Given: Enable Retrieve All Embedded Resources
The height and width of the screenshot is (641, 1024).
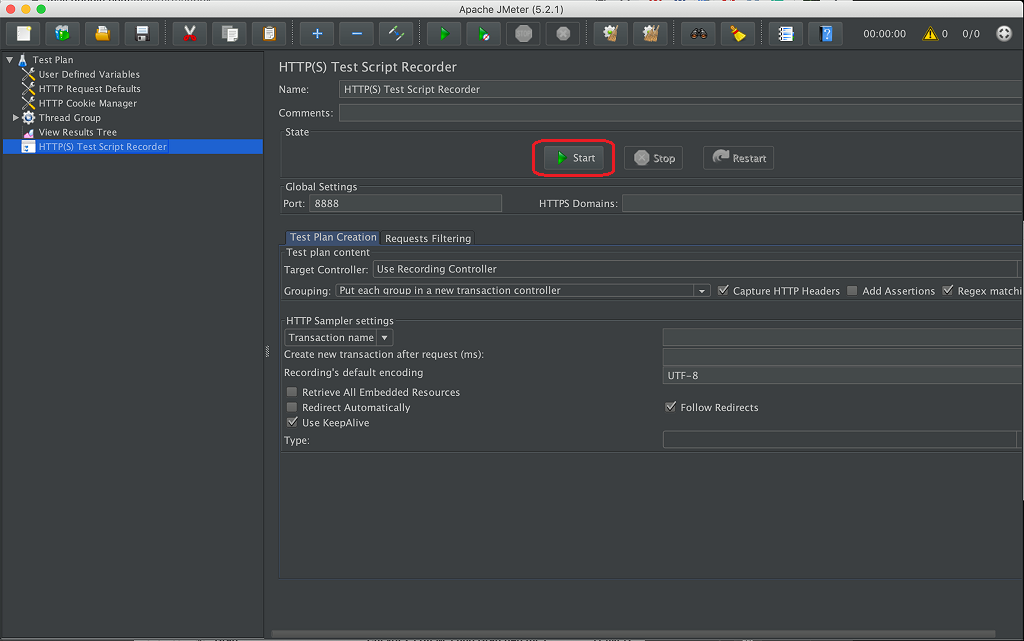Looking at the screenshot, I should (x=292, y=392).
